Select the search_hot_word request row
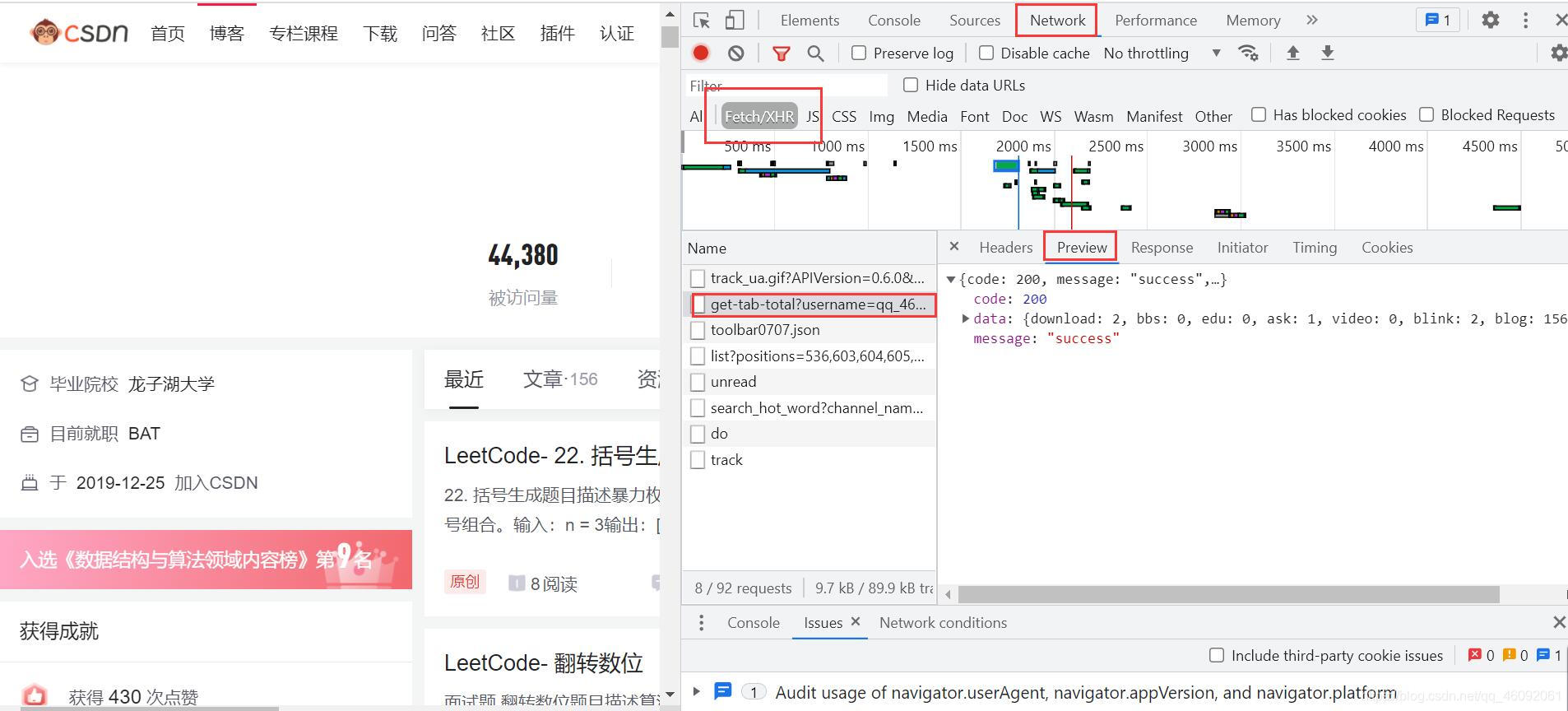 [810, 407]
